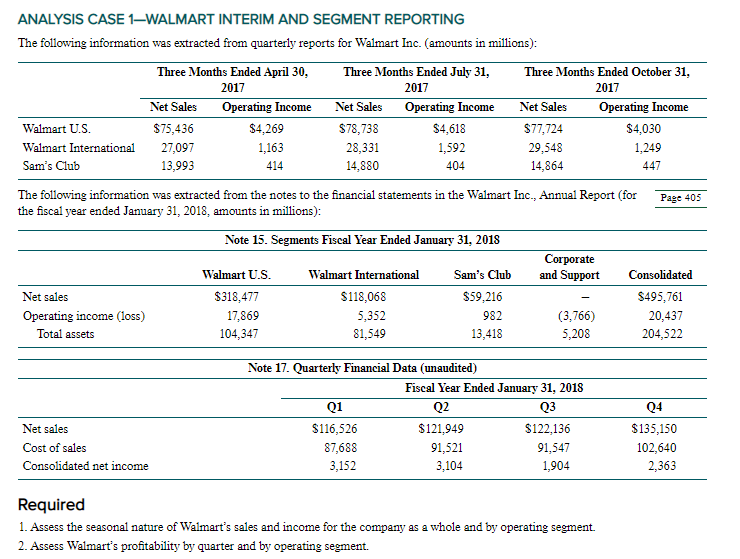Click Sam's Club April net sales 13,993

pyautogui.click(x=177, y=166)
